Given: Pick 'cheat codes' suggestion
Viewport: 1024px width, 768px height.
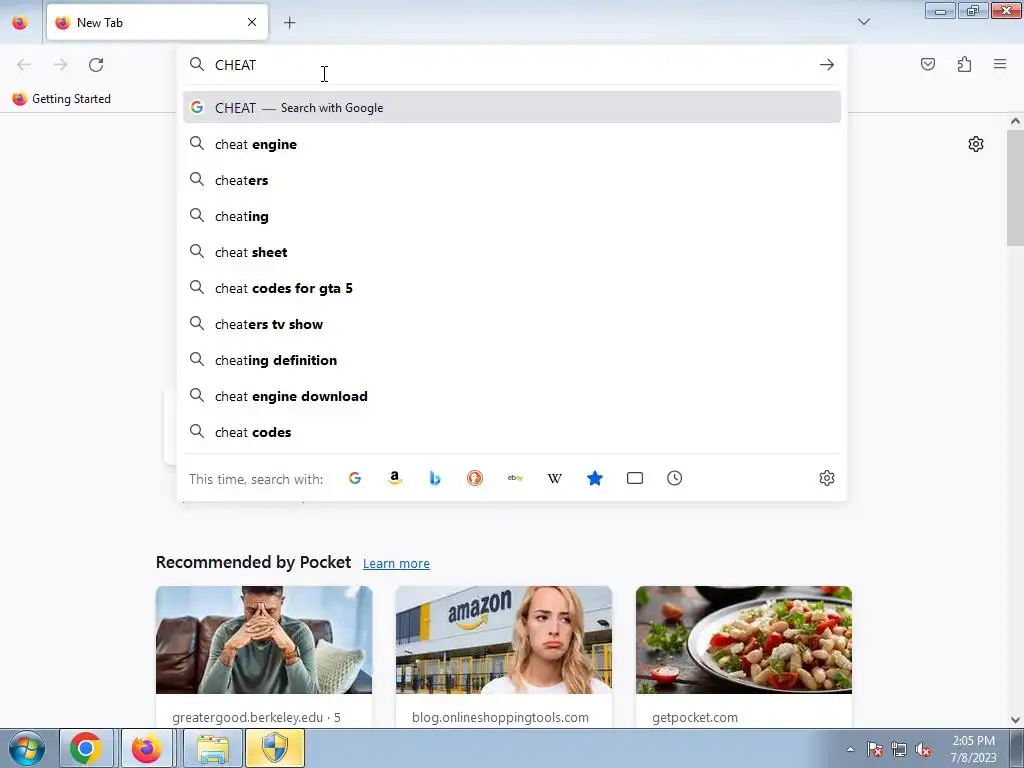Looking at the screenshot, I should (512, 432).
